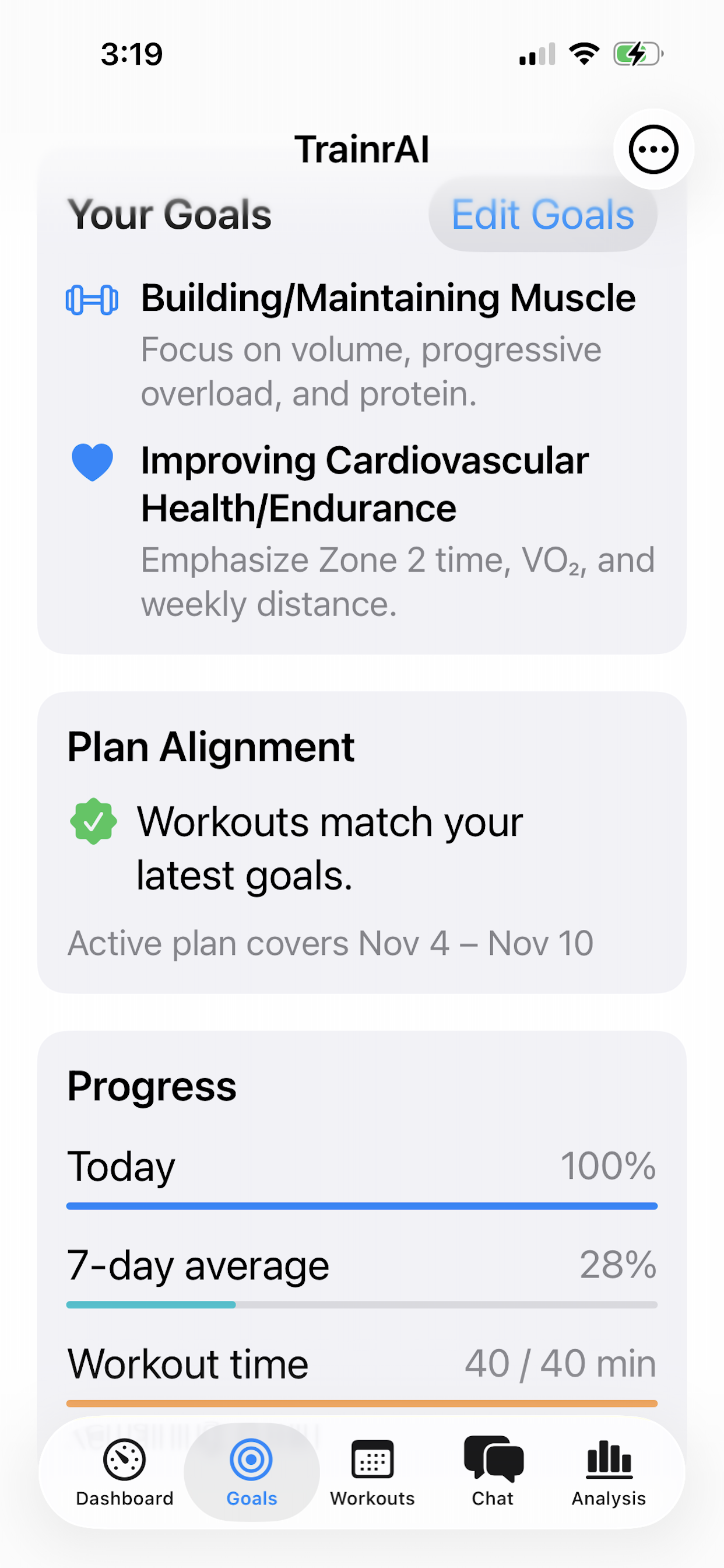
Task: Tap the Plan Alignment heading
Action: pyautogui.click(x=210, y=747)
